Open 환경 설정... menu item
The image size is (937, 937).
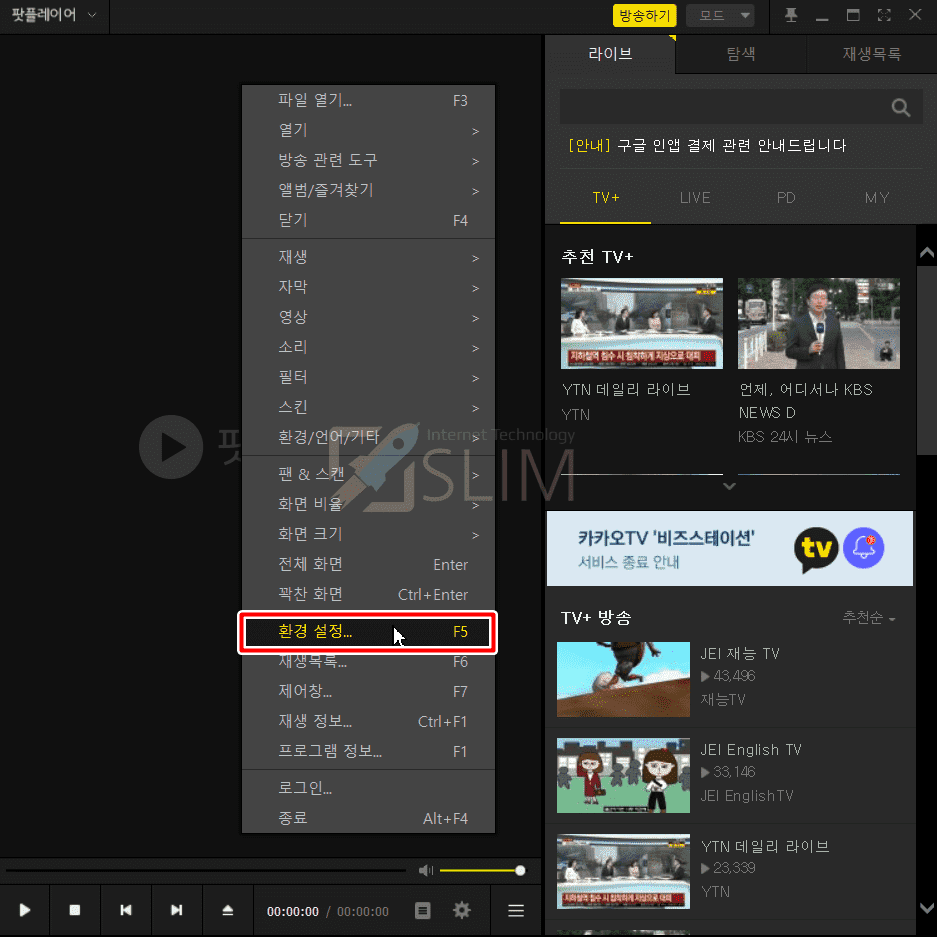pos(368,632)
